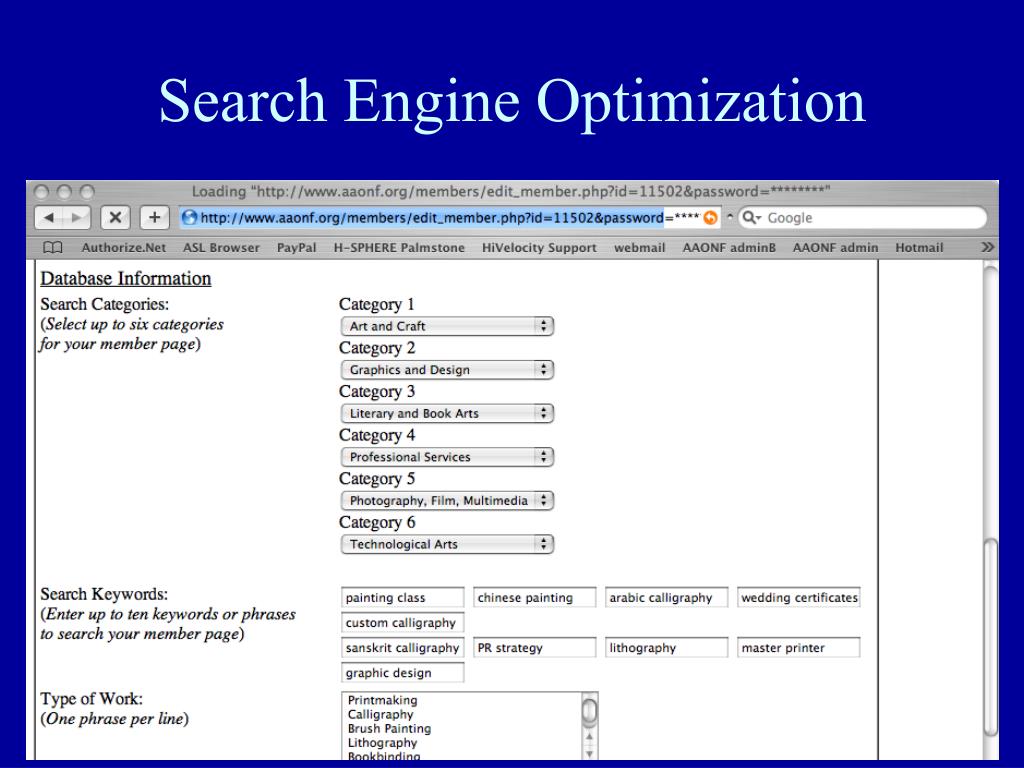Viewport: 1024px width, 768px height.
Task: Click the 'master printer' keyword field
Action: click(799, 648)
